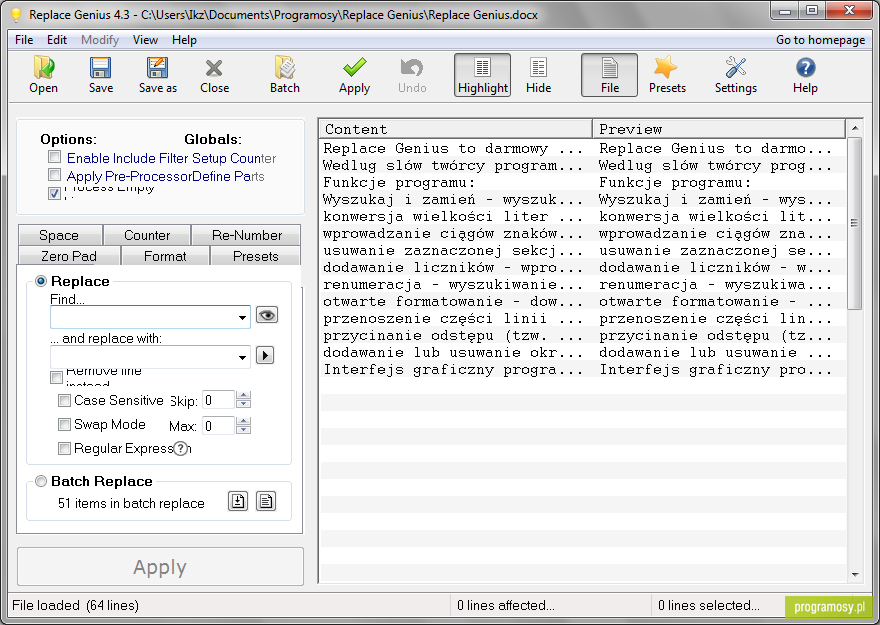Image resolution: width=880 pixels, height=625 pixels.
Task: Expand the Find dropdown arrow
Action: [242, 318]
